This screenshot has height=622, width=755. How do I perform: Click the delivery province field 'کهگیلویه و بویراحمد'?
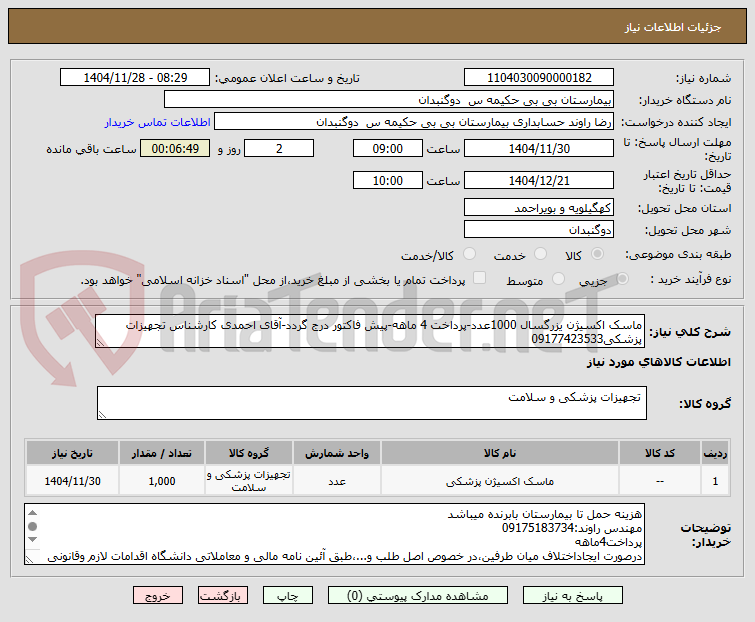(539, 207)
